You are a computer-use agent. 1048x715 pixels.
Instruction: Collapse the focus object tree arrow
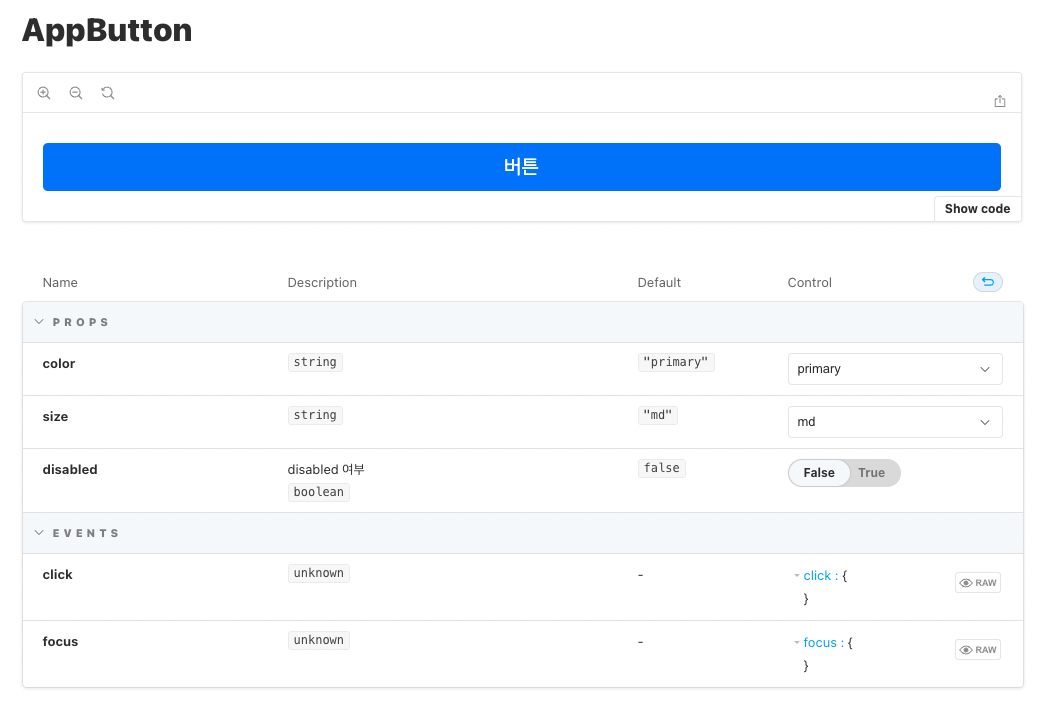pos(797,642)
